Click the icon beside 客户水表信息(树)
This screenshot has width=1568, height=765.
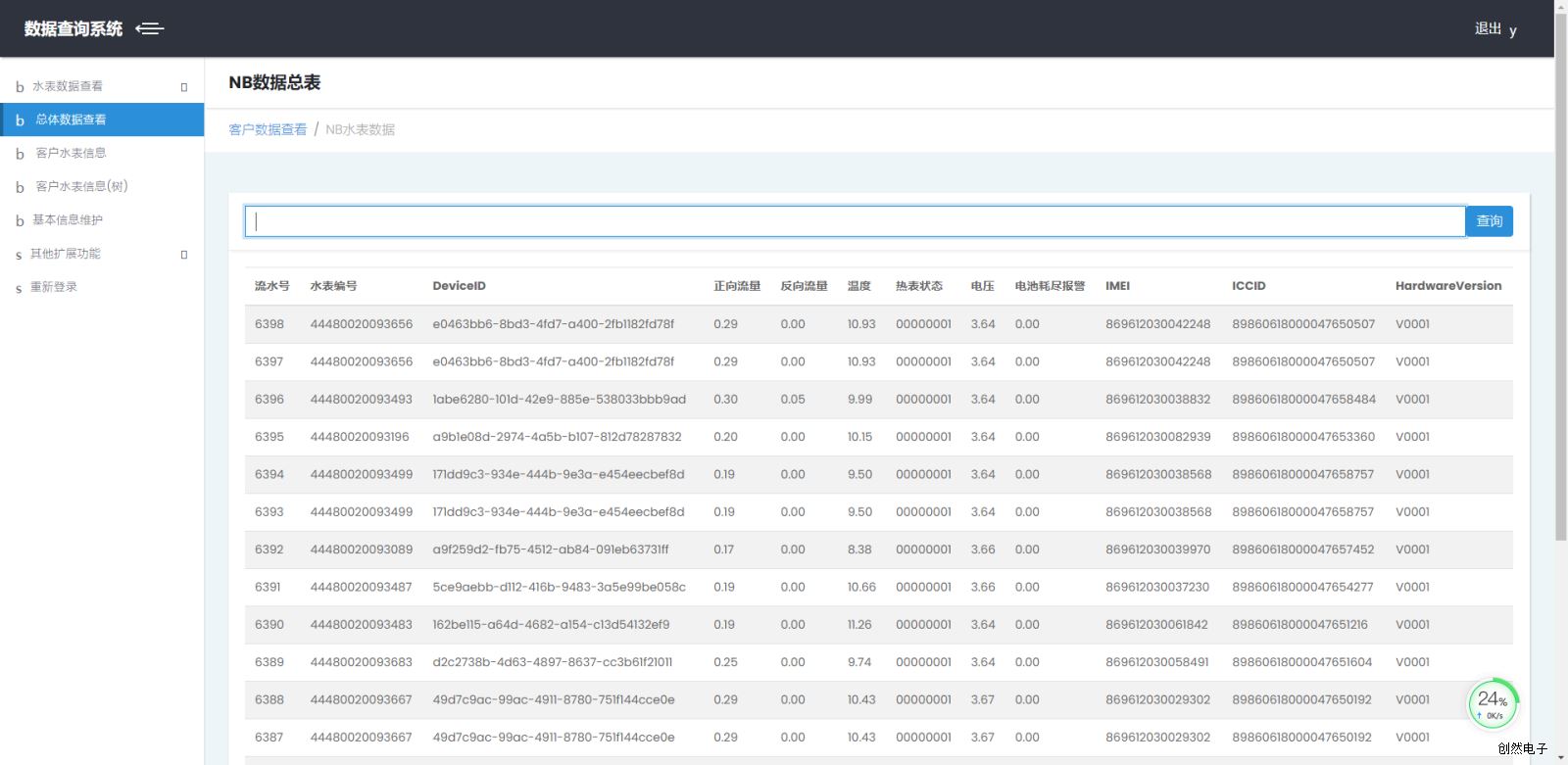(20, 187)
